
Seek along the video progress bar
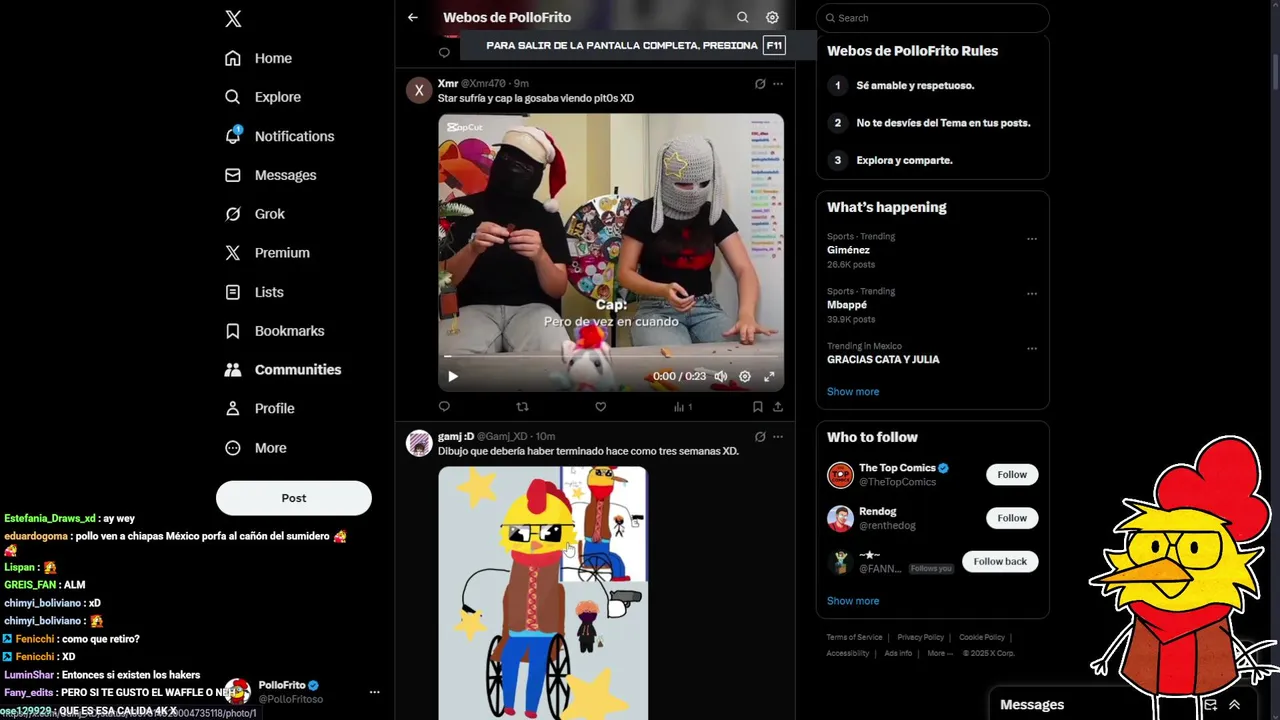pyautogui.click(x=611, y=356)
